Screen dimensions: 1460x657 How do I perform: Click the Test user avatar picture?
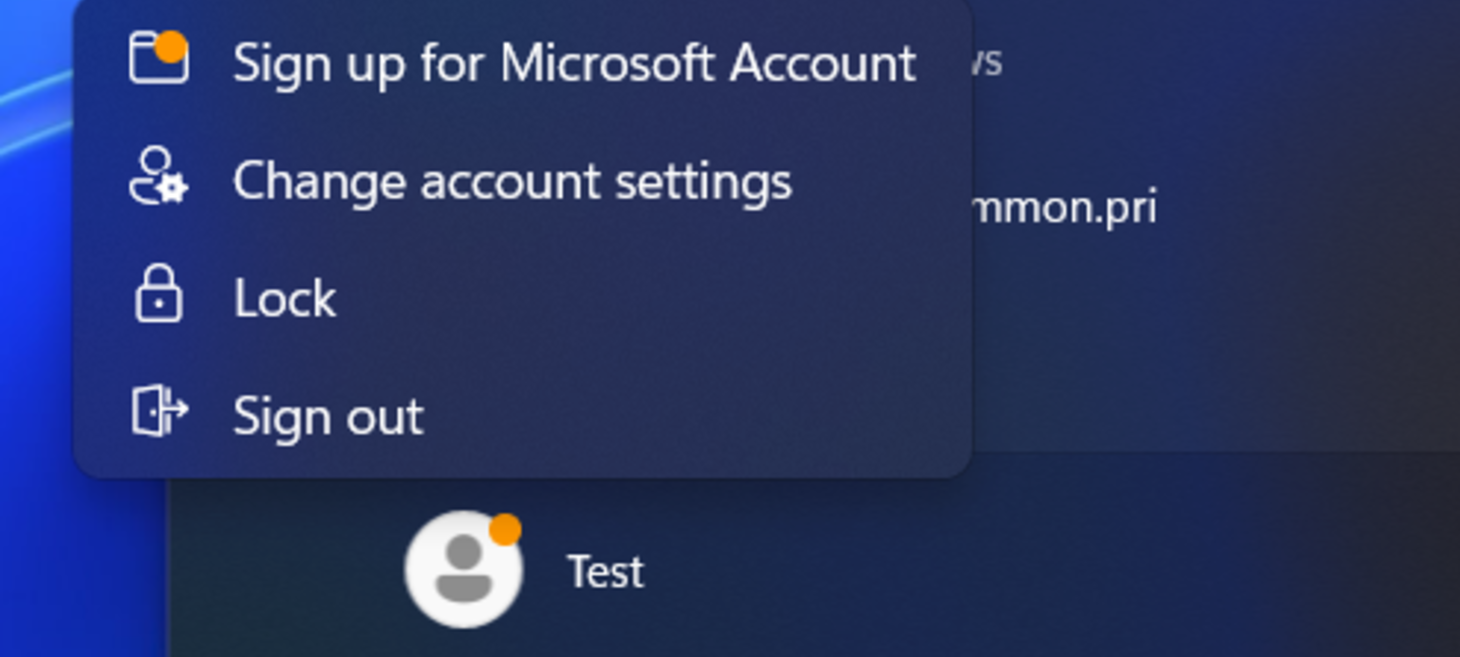[x=462, y=570]
